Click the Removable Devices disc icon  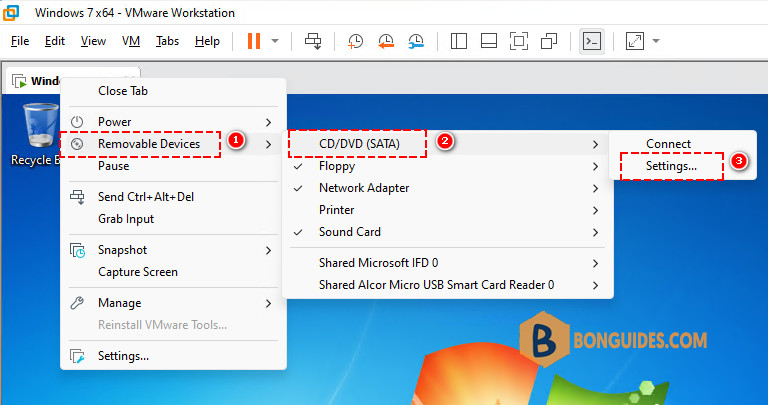(77, 144)
